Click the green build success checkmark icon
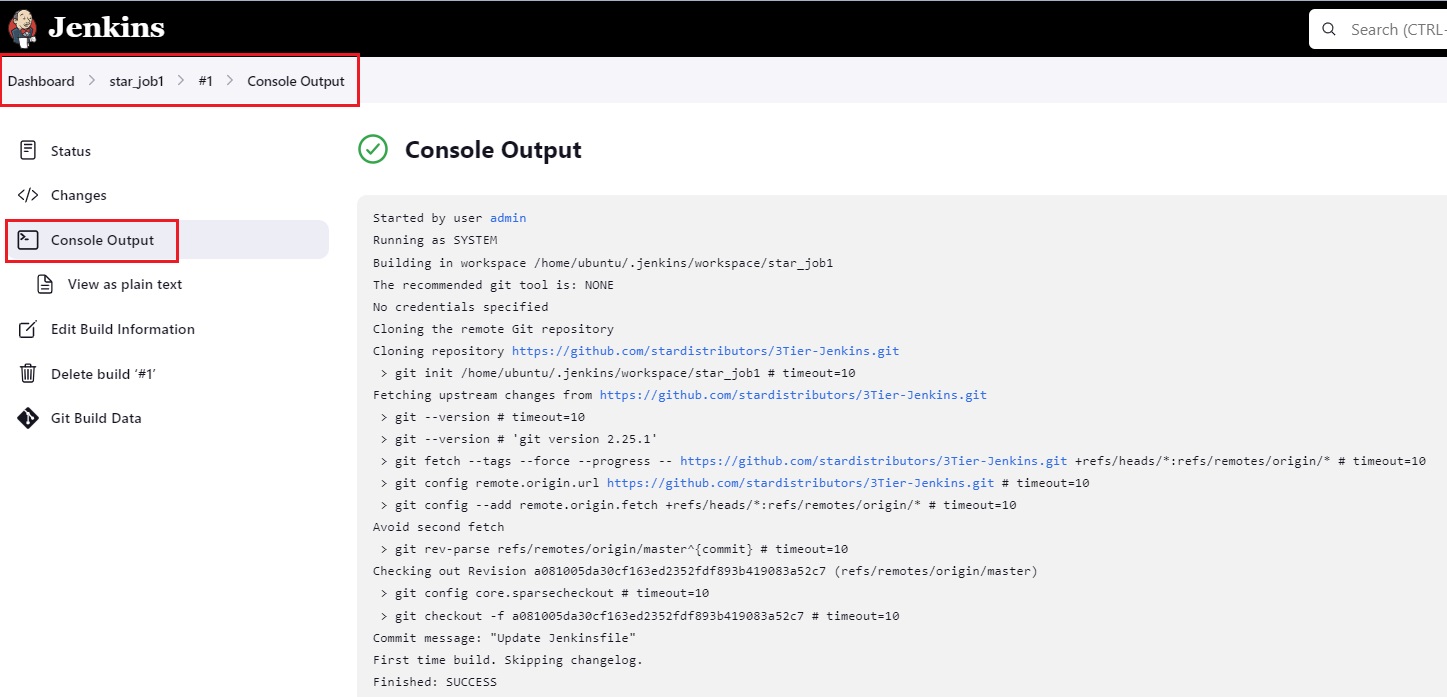This screenshot has height=697, width=1447. pyautogui.click(x=373, y=150)
